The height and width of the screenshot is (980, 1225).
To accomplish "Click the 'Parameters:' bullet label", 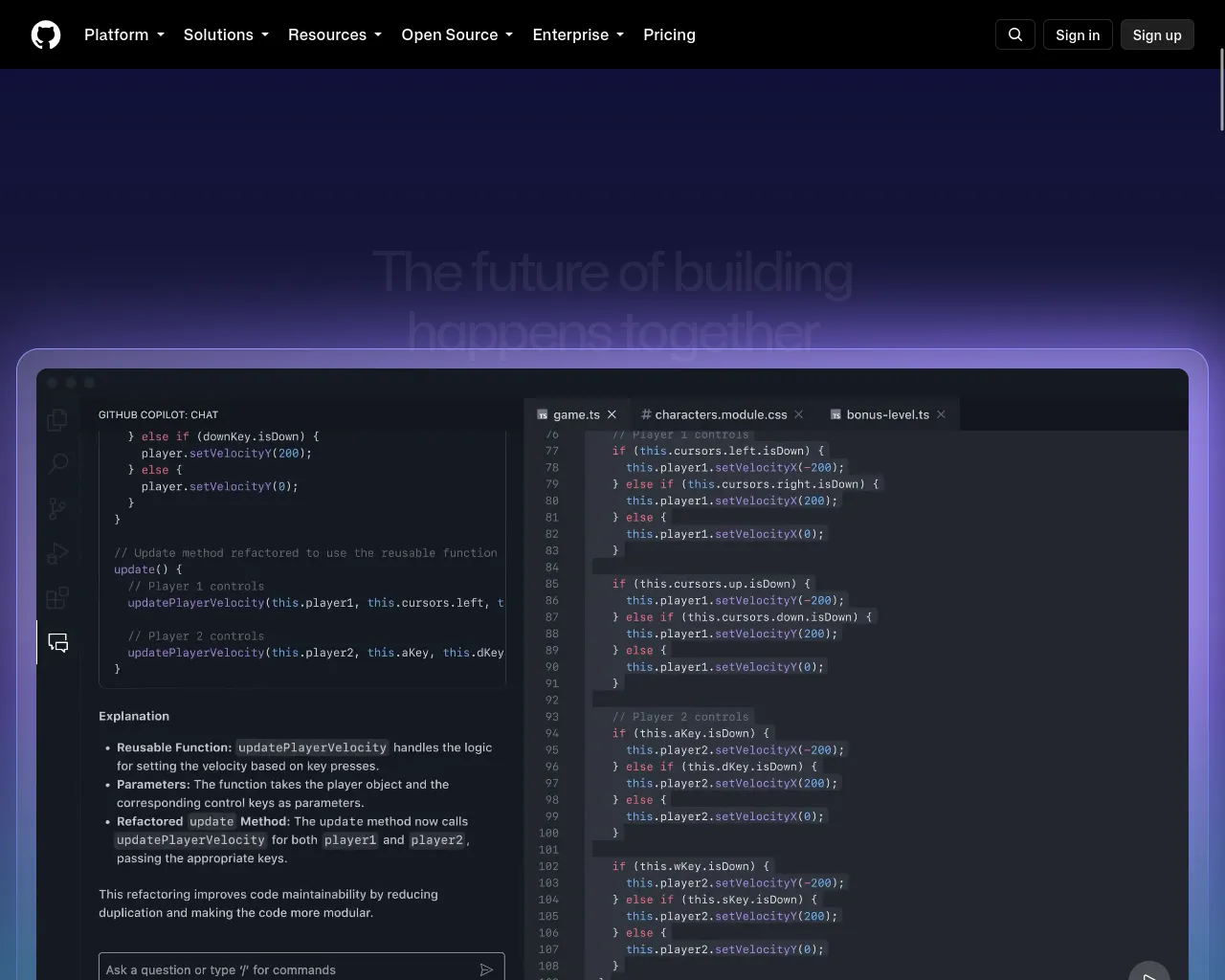I will click(153, 784).
